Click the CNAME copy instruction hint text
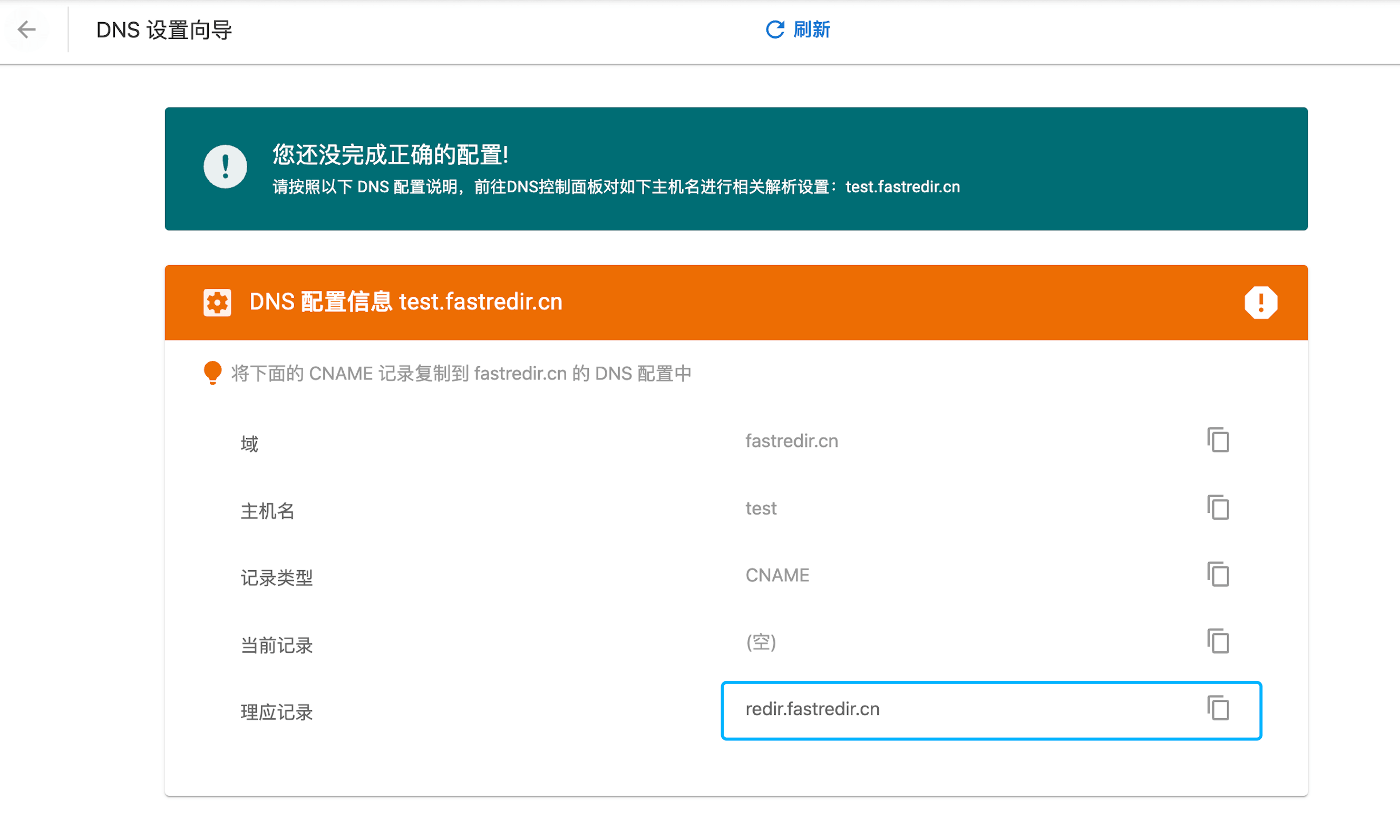 coord(461,374)
